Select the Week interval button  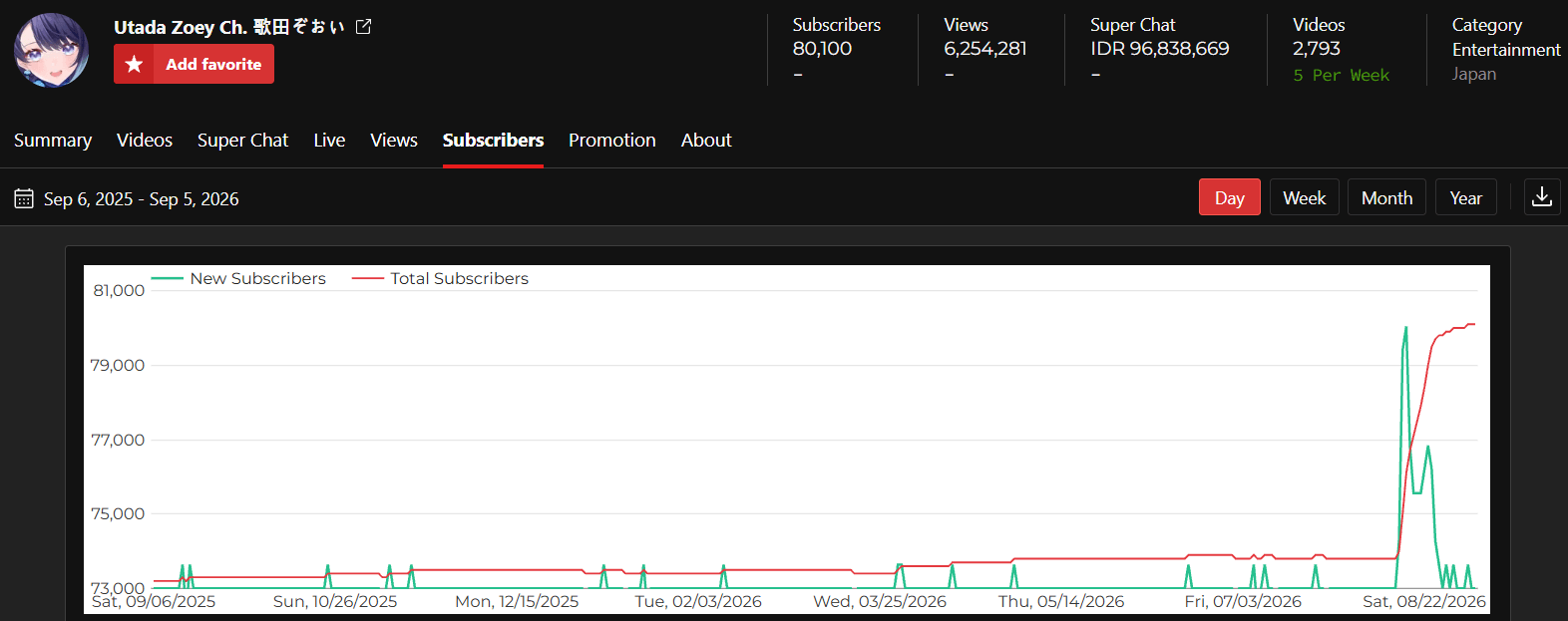pyautogui.click(x=1304, y=197)
